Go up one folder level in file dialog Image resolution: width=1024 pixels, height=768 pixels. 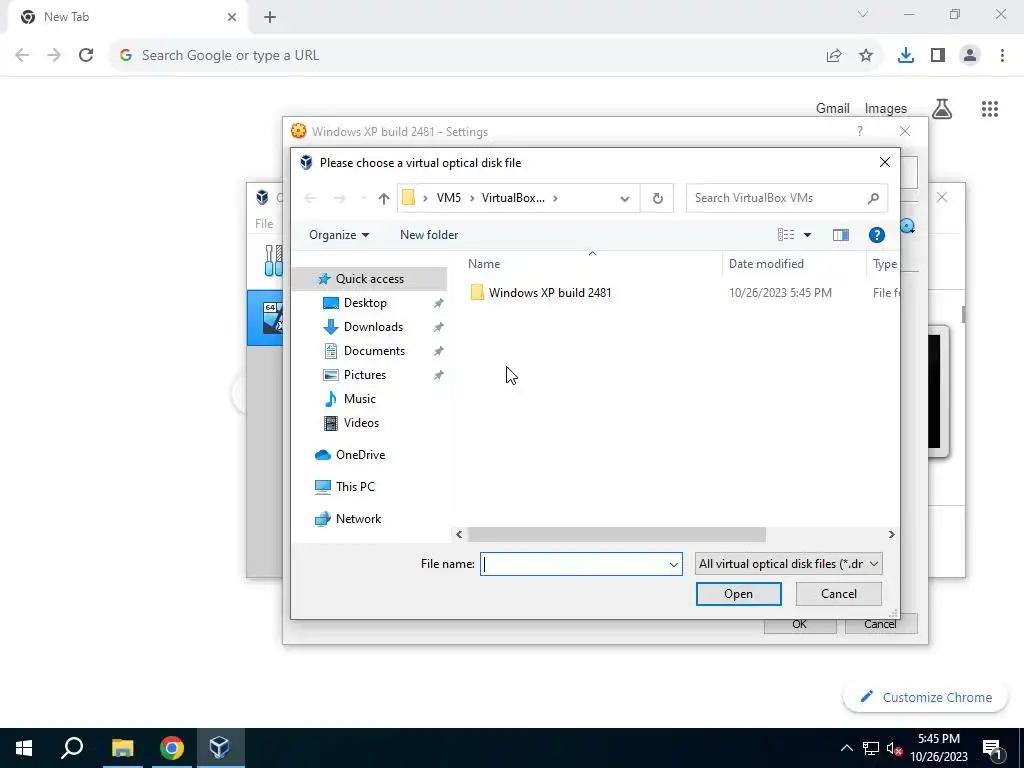[383, 199]
